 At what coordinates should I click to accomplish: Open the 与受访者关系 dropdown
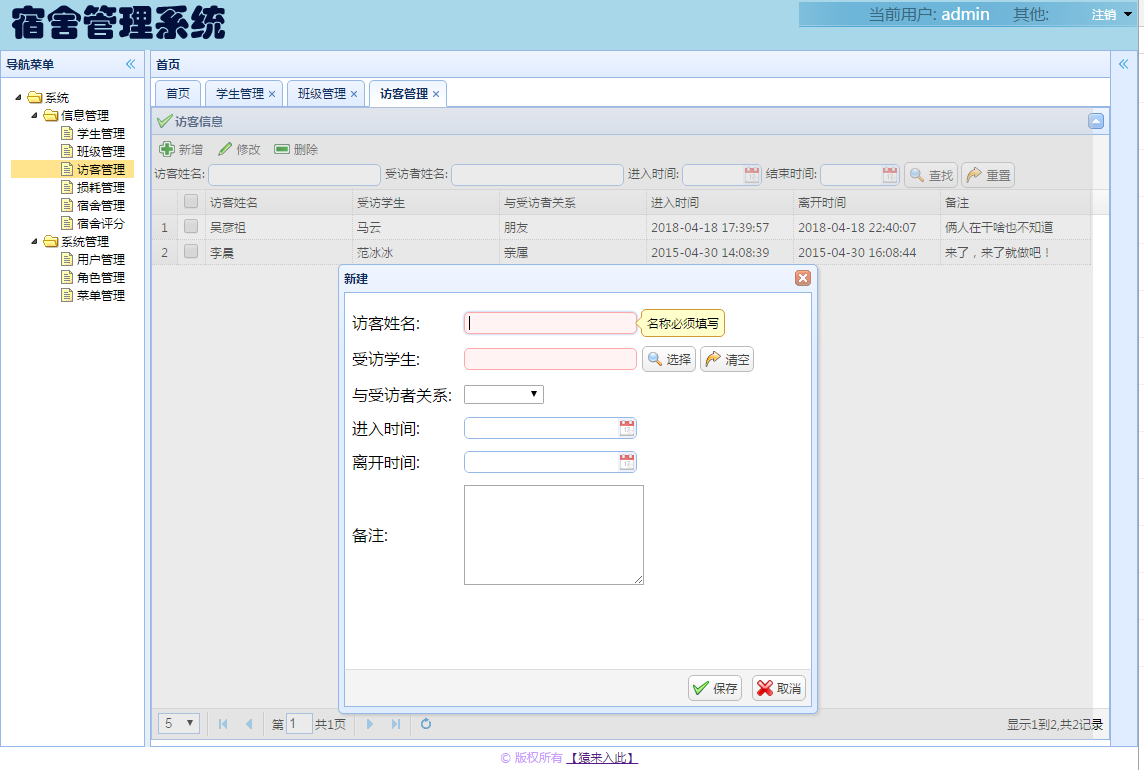tap(503, 395)
